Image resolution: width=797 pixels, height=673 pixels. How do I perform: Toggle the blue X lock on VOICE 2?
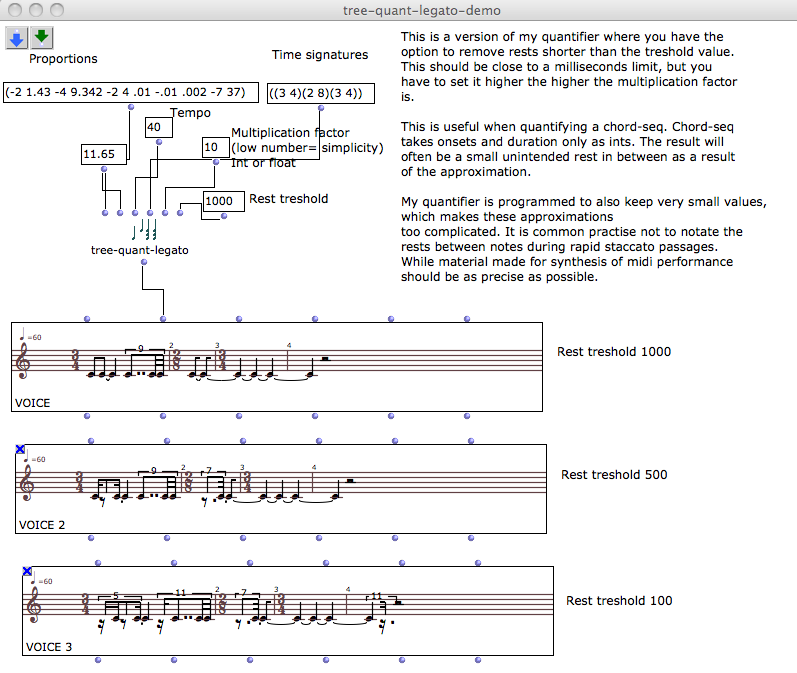coord(20,450)
